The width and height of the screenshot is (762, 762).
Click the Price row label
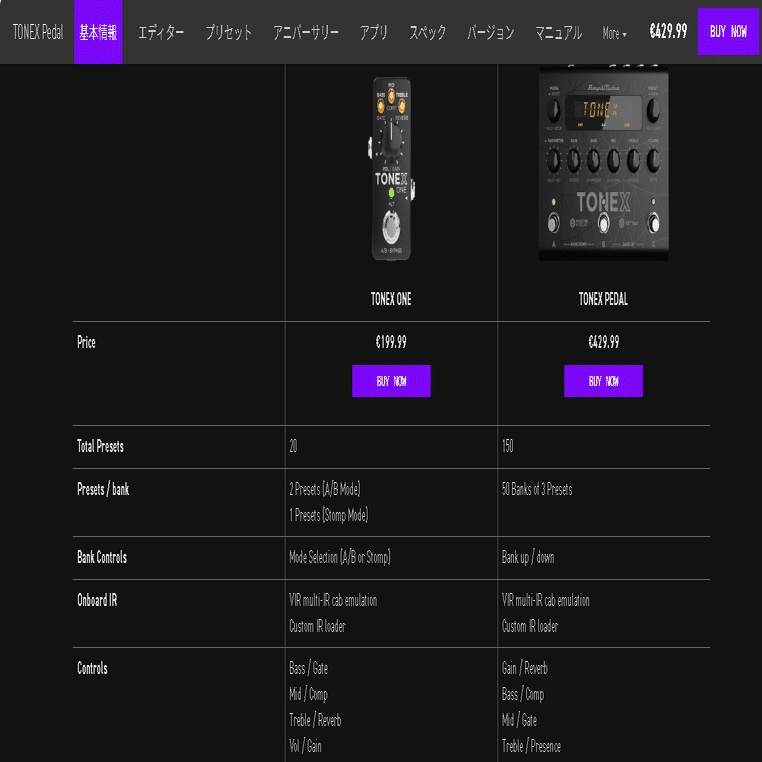click(x=87, y=342)
